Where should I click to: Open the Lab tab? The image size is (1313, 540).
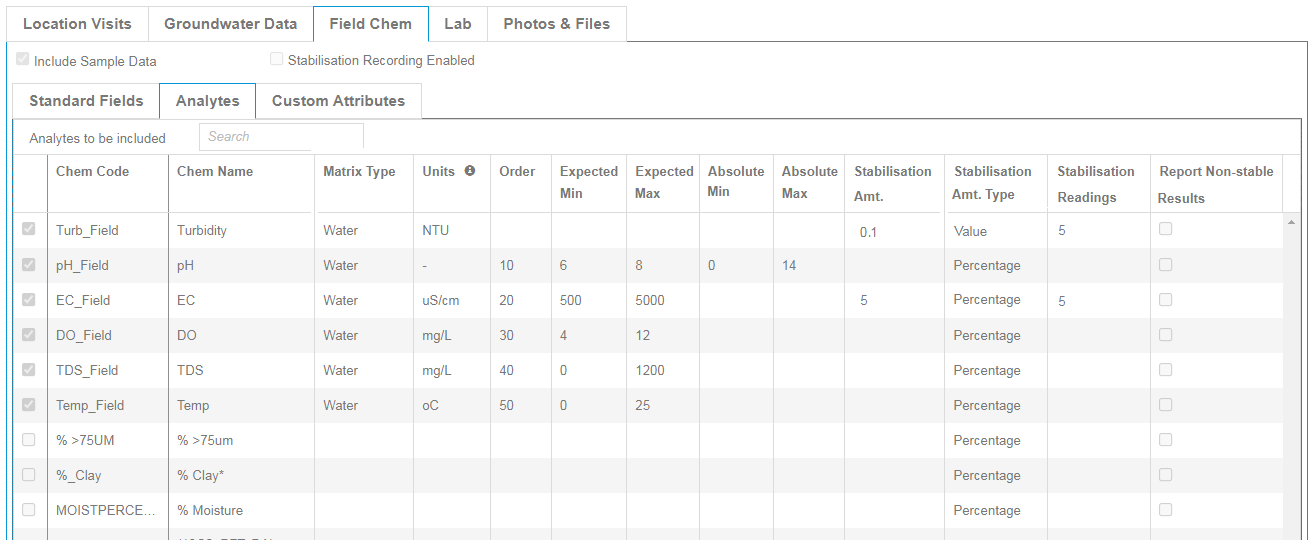[x=457, y=24]
